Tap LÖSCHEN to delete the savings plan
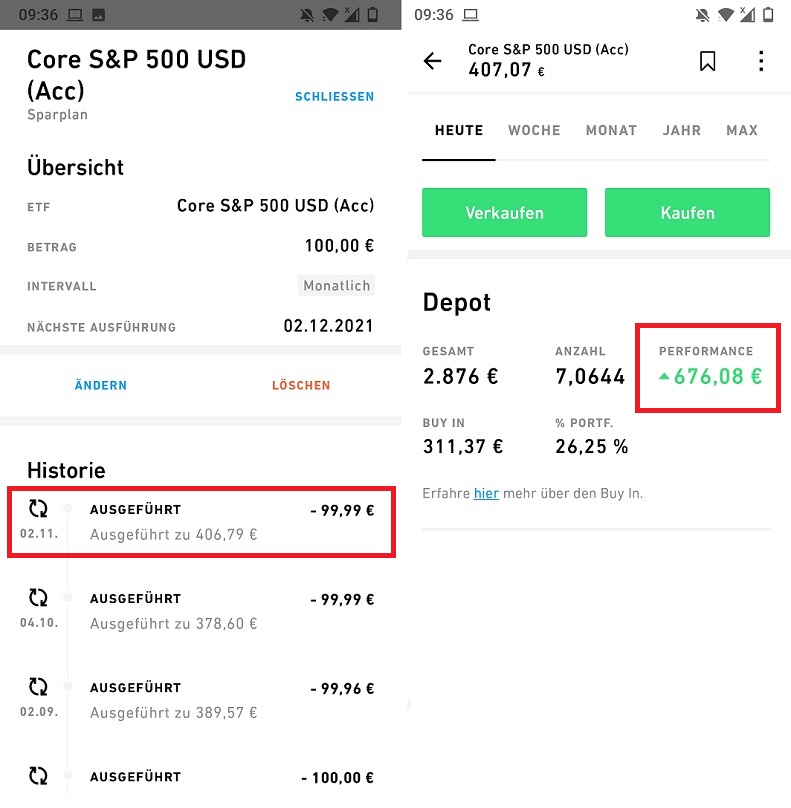The width and height of the screenshot is (791, 808). (301, 385)
